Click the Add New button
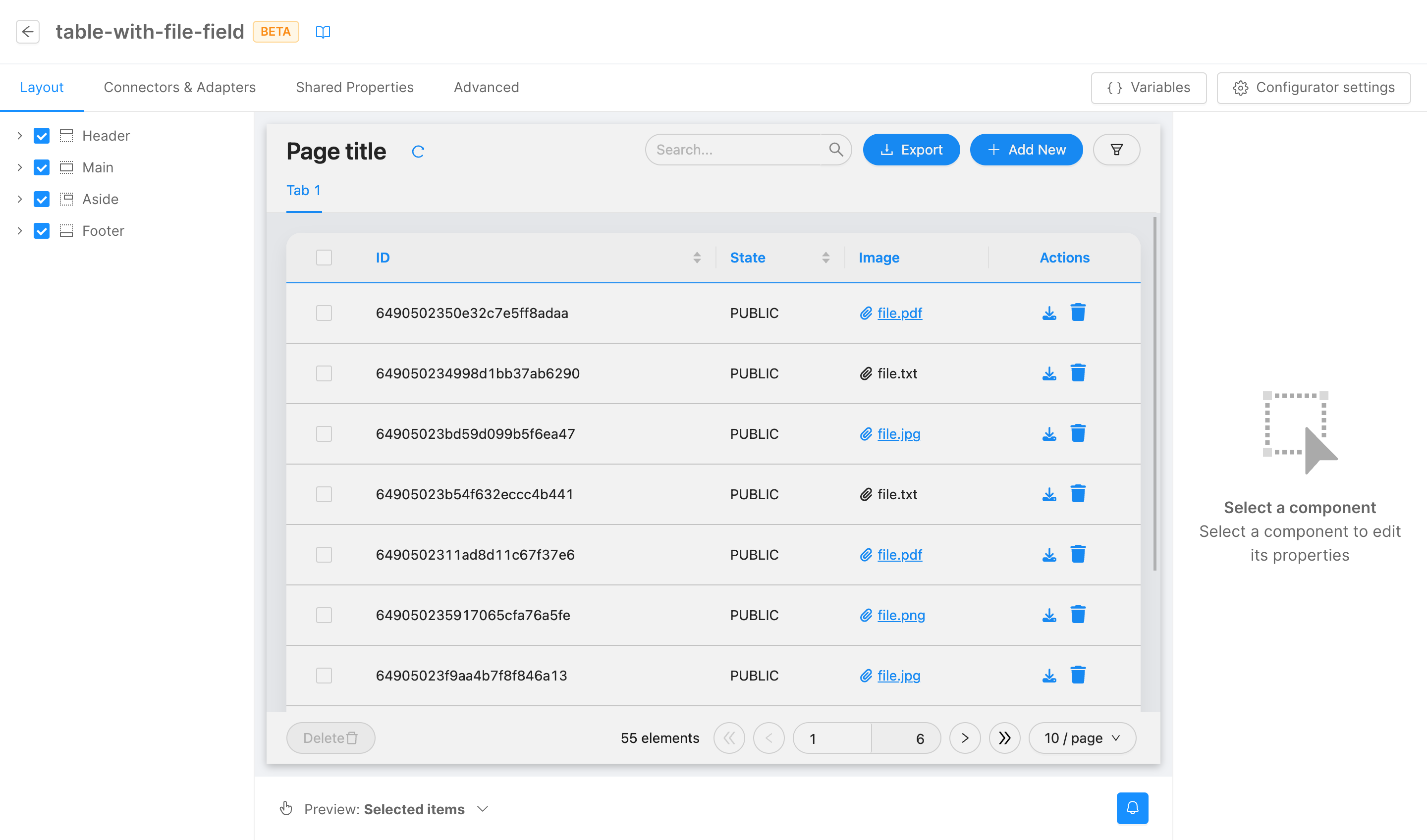1427x840 pixels. 1026,150
